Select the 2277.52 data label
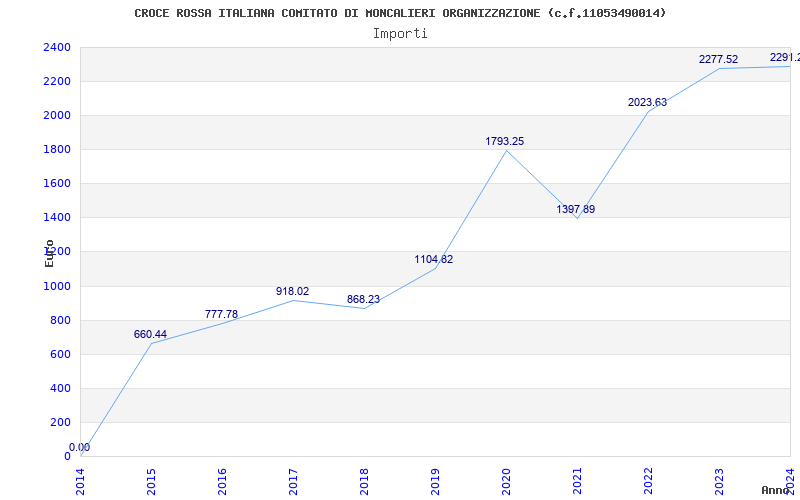The image size is (800, 500). [718, 59]
